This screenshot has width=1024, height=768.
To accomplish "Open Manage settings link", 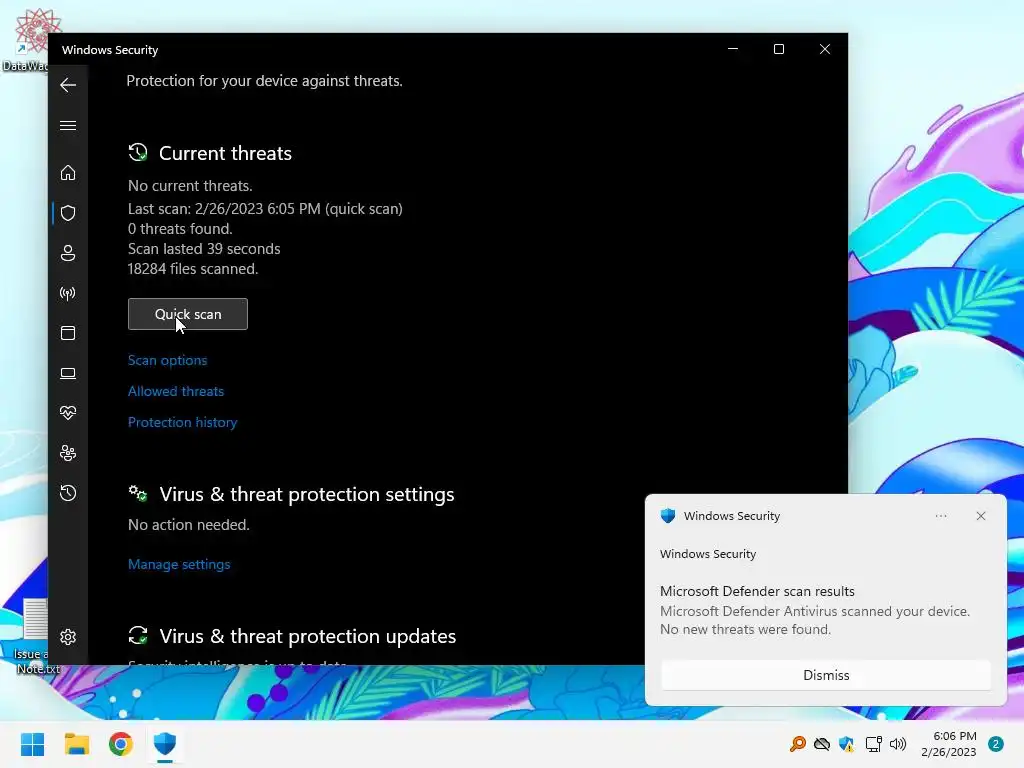I will pos(179,564).
